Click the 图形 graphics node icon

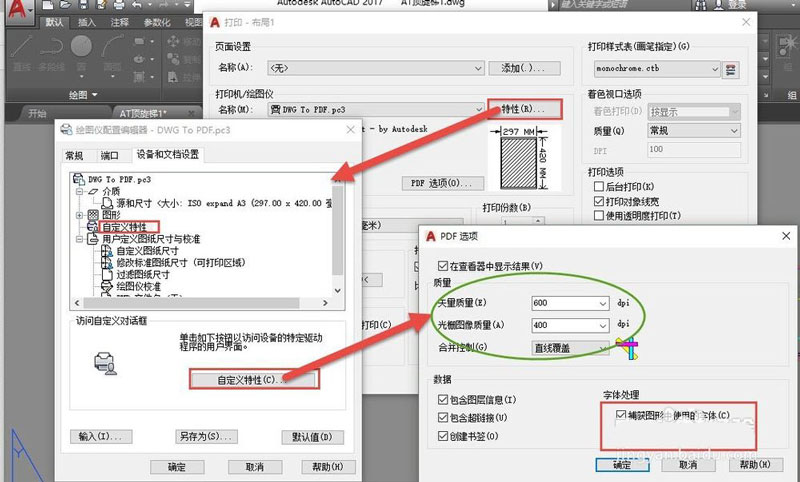click(x=93, y=215)
